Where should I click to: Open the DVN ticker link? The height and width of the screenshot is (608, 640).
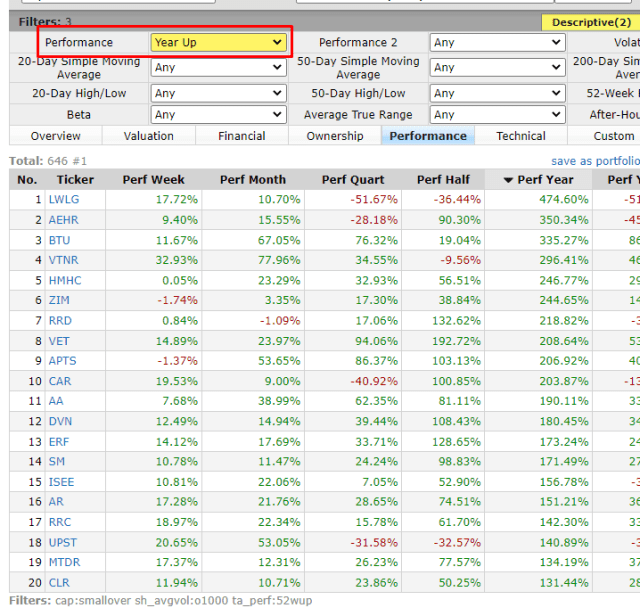tap(60, 421)
